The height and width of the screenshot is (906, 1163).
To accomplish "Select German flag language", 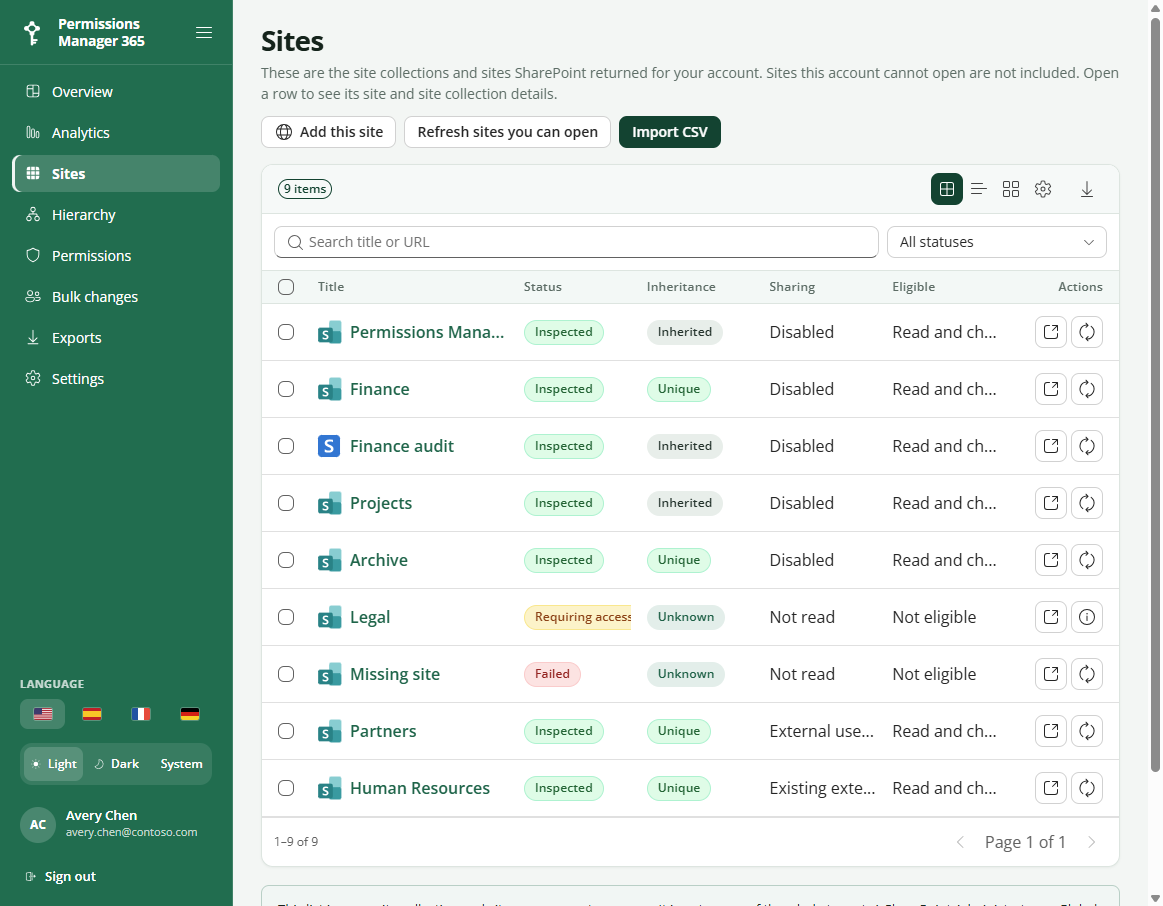I will [190, 714].
